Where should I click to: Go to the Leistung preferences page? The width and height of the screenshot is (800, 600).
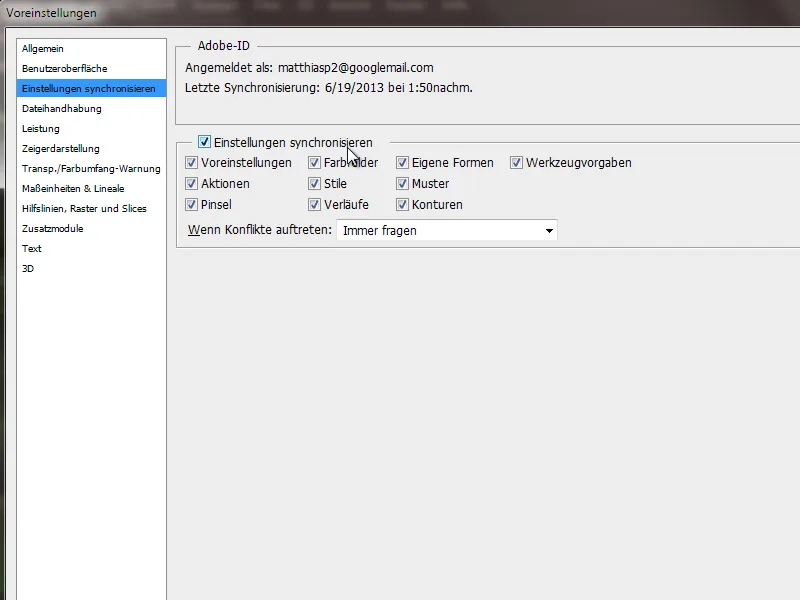click(91, 128)
